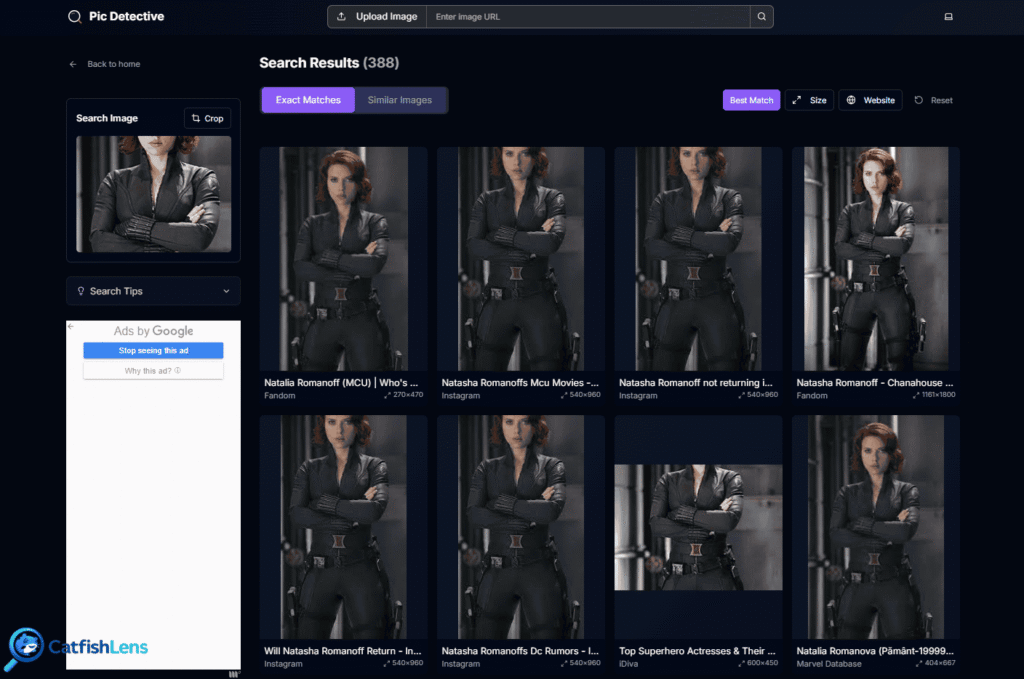The image size is (1024, 679).
Task: Click title 'Will Natasha Romanoff Return - In...'
Action: [x=342, y=651]
